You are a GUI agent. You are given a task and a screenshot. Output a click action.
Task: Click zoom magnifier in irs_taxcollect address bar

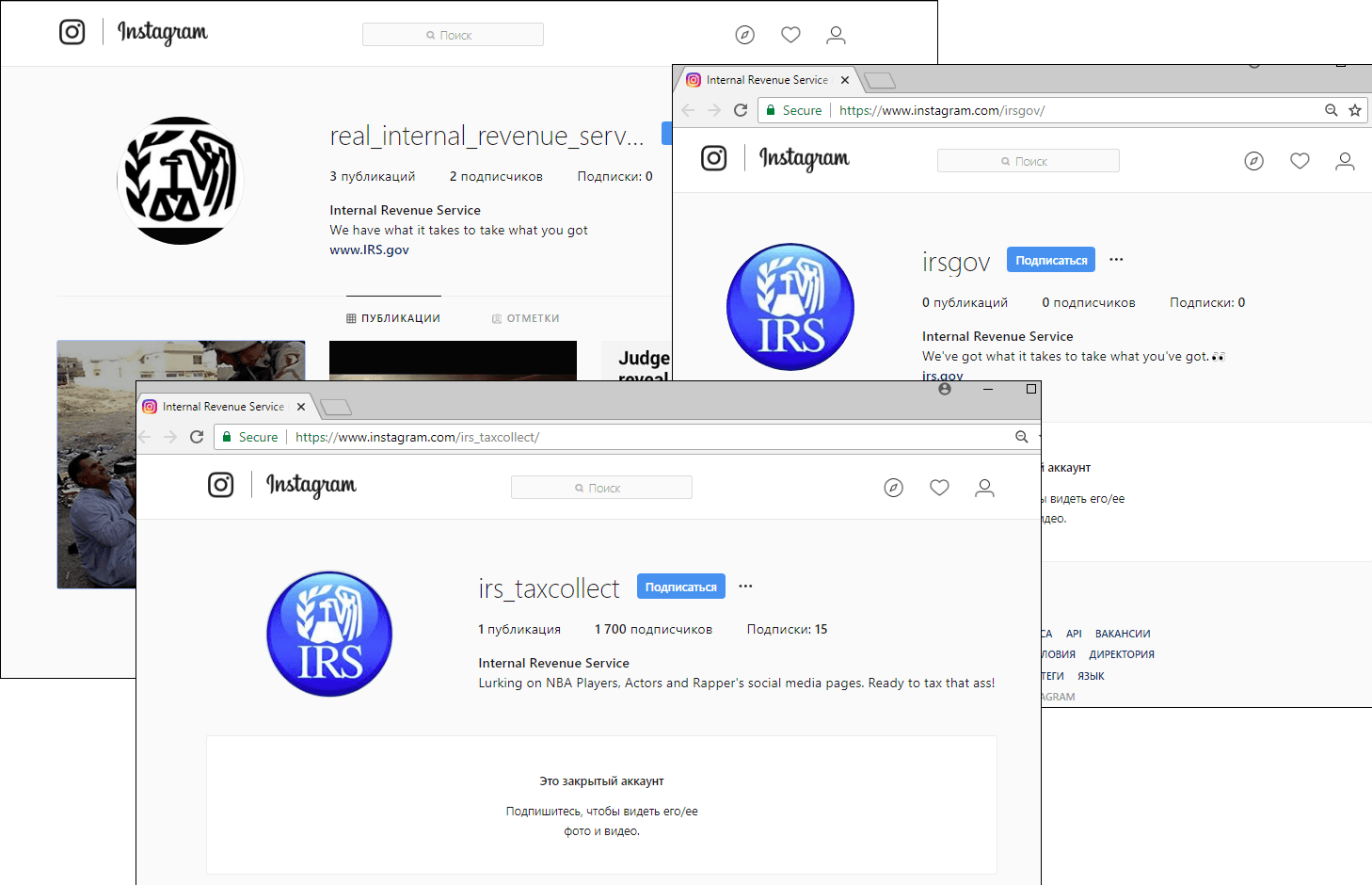1022,437
